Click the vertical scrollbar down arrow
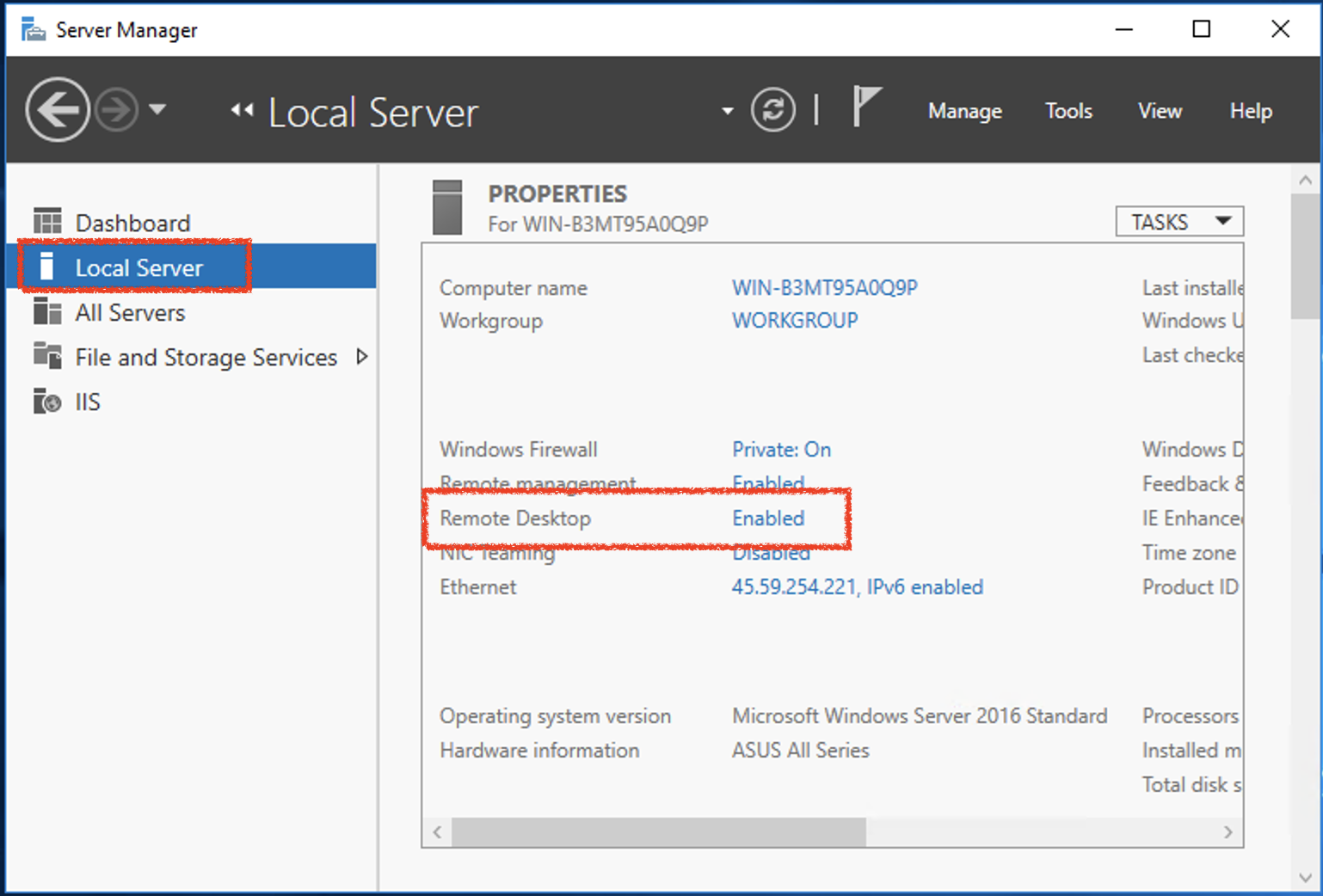The height and width of the screenshot is (896, 1323). coord(1305,878)
